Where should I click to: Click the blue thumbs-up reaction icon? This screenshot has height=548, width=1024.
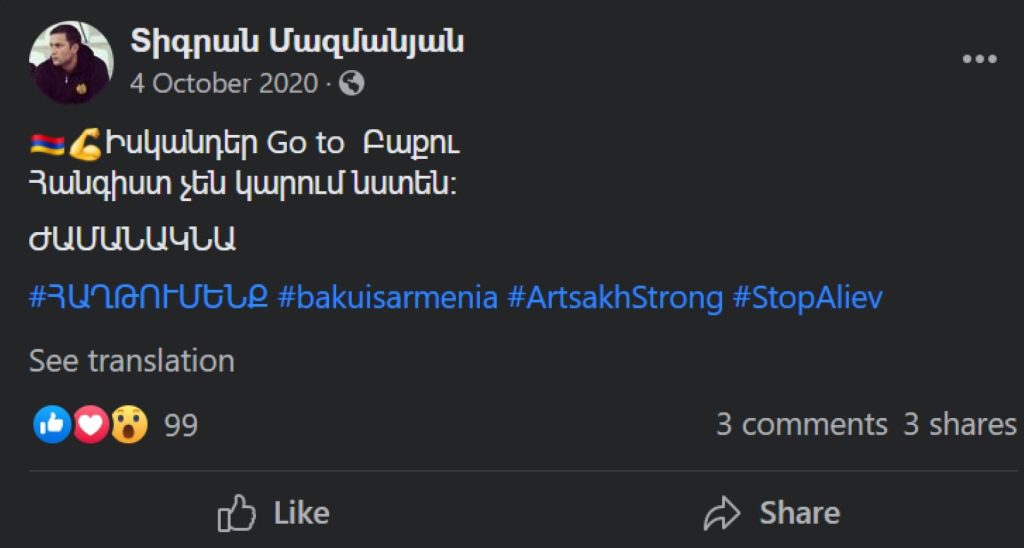[x=51, y=425]
